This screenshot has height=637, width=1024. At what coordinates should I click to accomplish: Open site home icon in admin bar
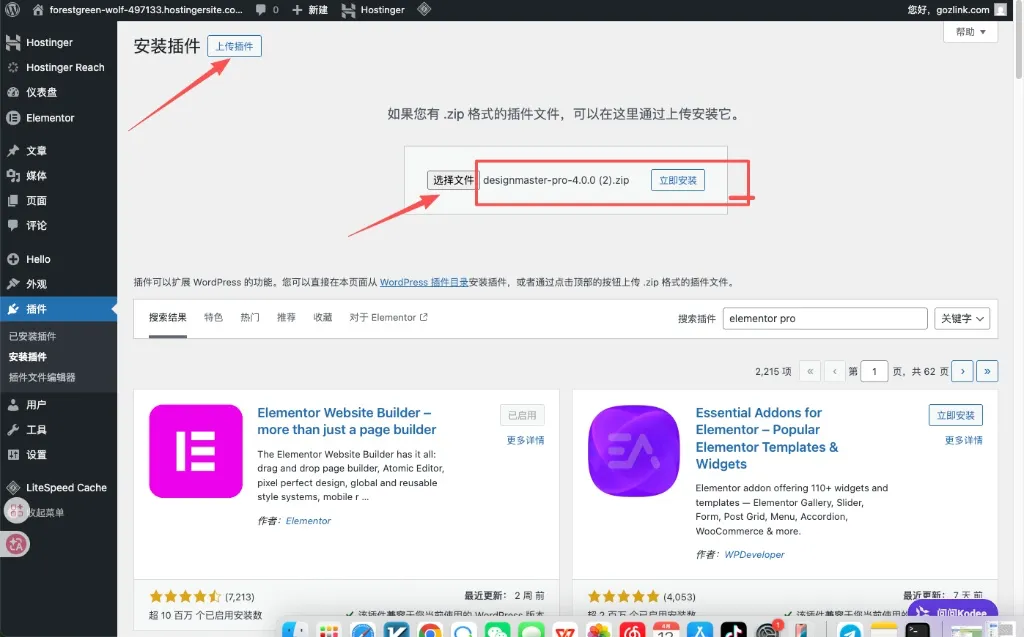(x=38, y=10)
